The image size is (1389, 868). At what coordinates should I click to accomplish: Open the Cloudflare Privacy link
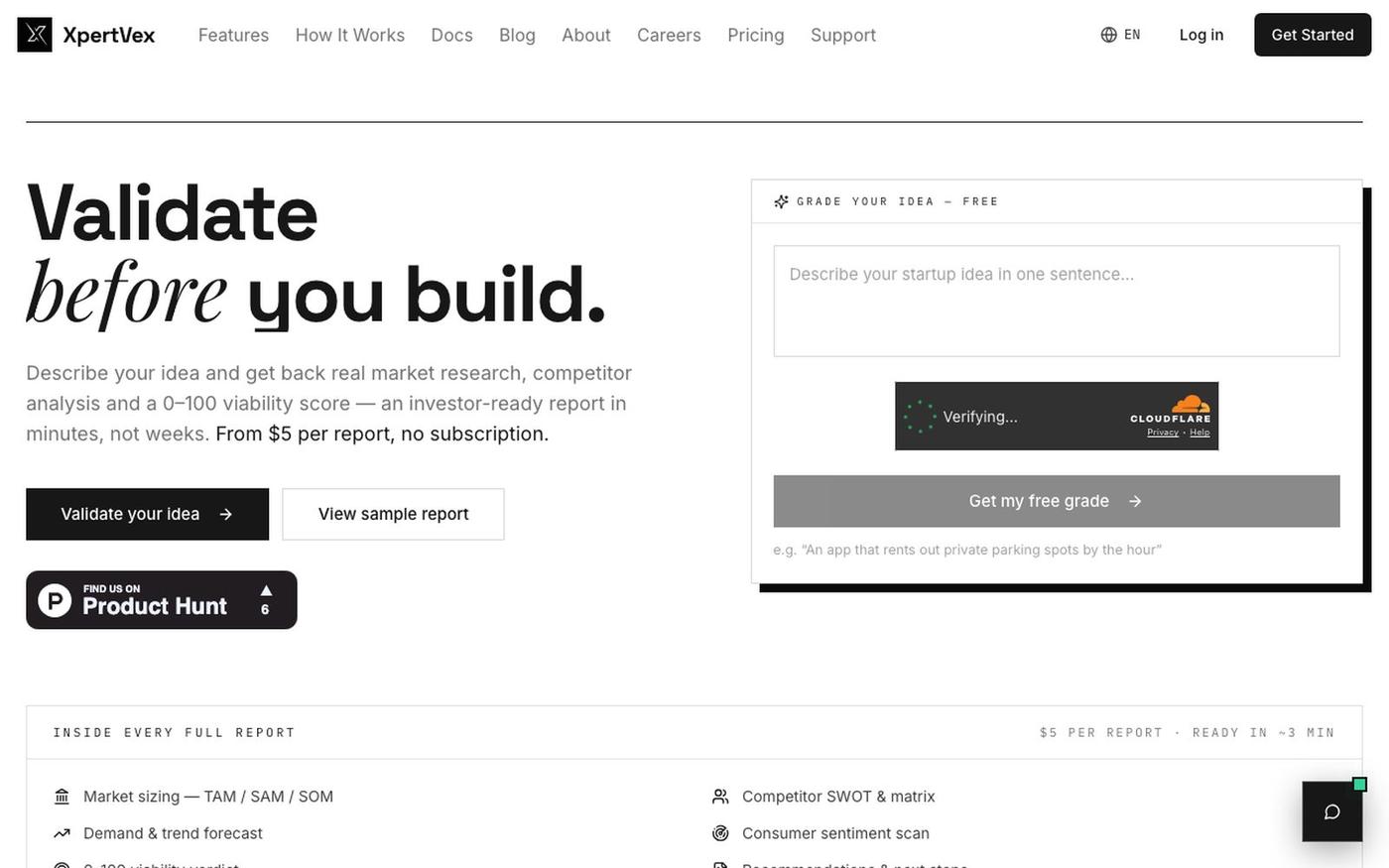(x=1163, y=433)
